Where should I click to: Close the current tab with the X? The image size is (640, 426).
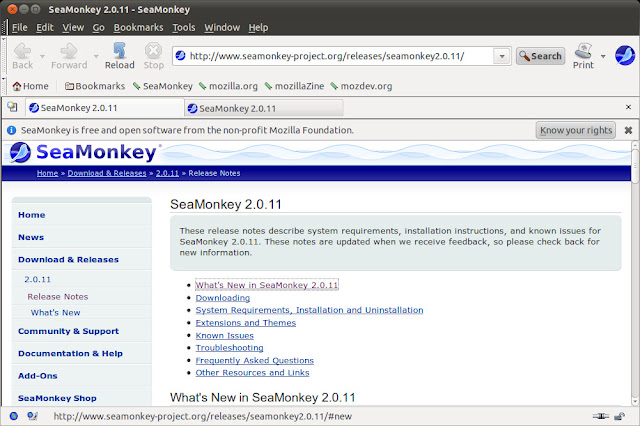(x=628, y=107)
